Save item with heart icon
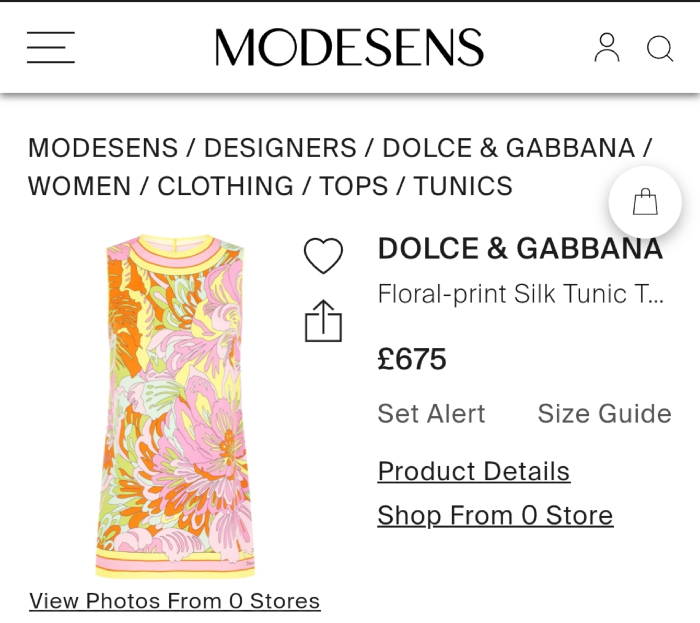Image resolution: width=700 pixels, height=623 pixels. coord(323,256)
